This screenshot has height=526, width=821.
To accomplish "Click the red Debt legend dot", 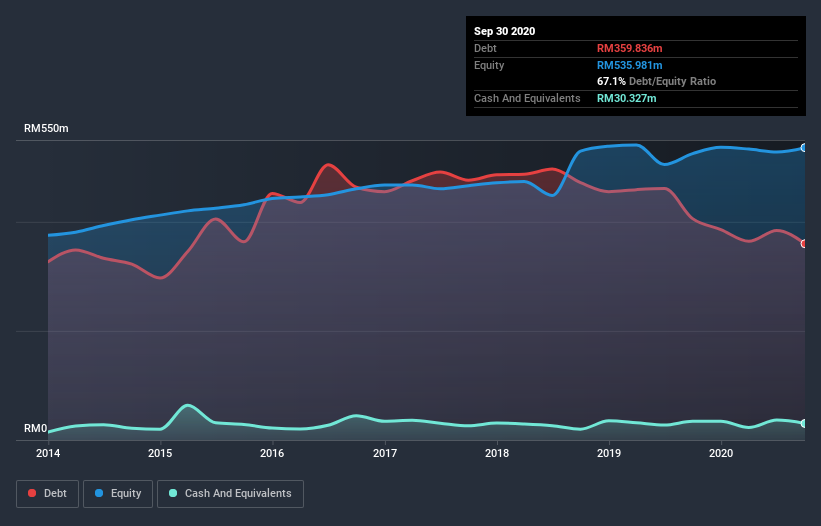I will (x=32, y=493).
